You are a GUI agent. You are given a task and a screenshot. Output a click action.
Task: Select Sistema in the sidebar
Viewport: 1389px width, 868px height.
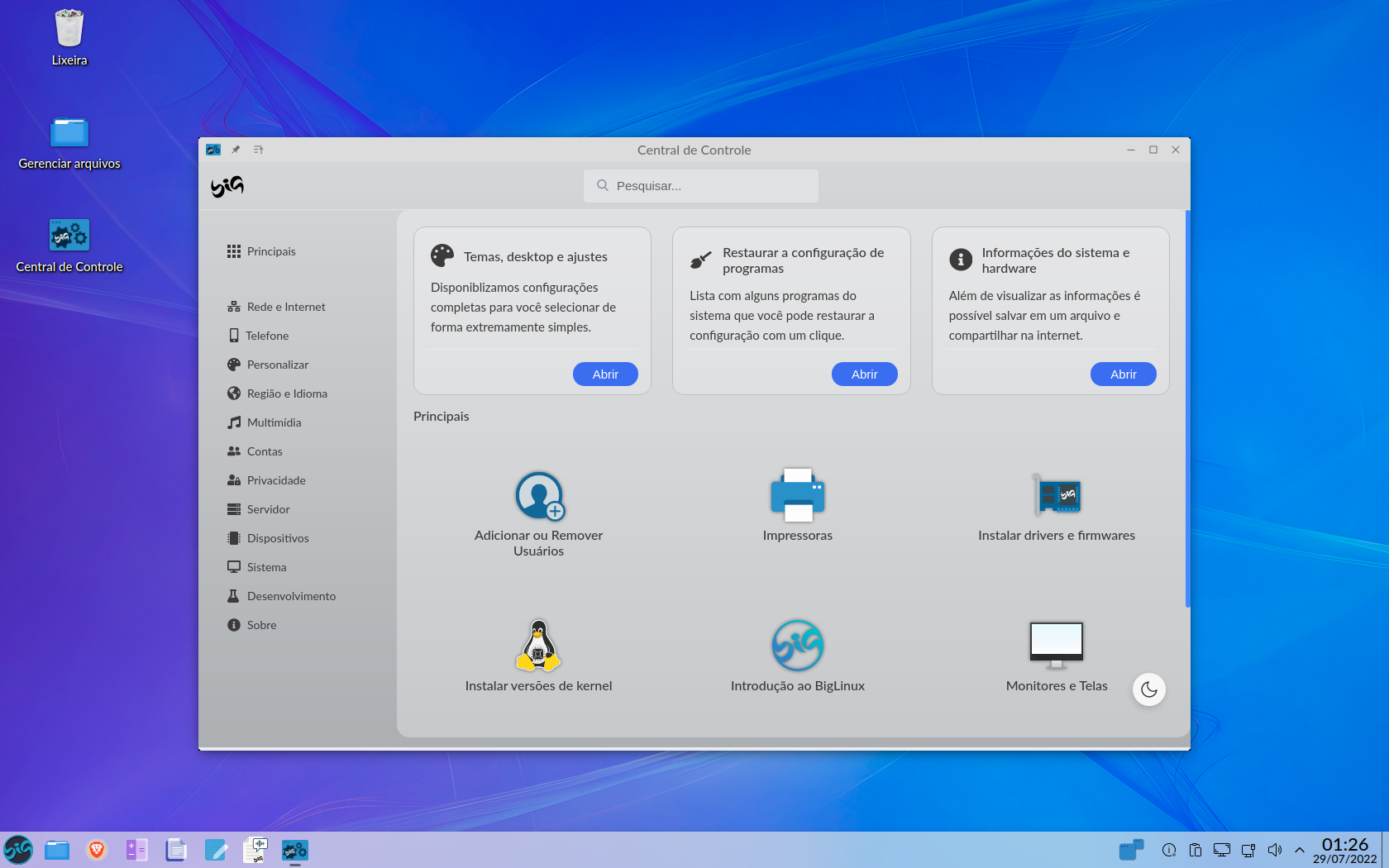[257, 567]
